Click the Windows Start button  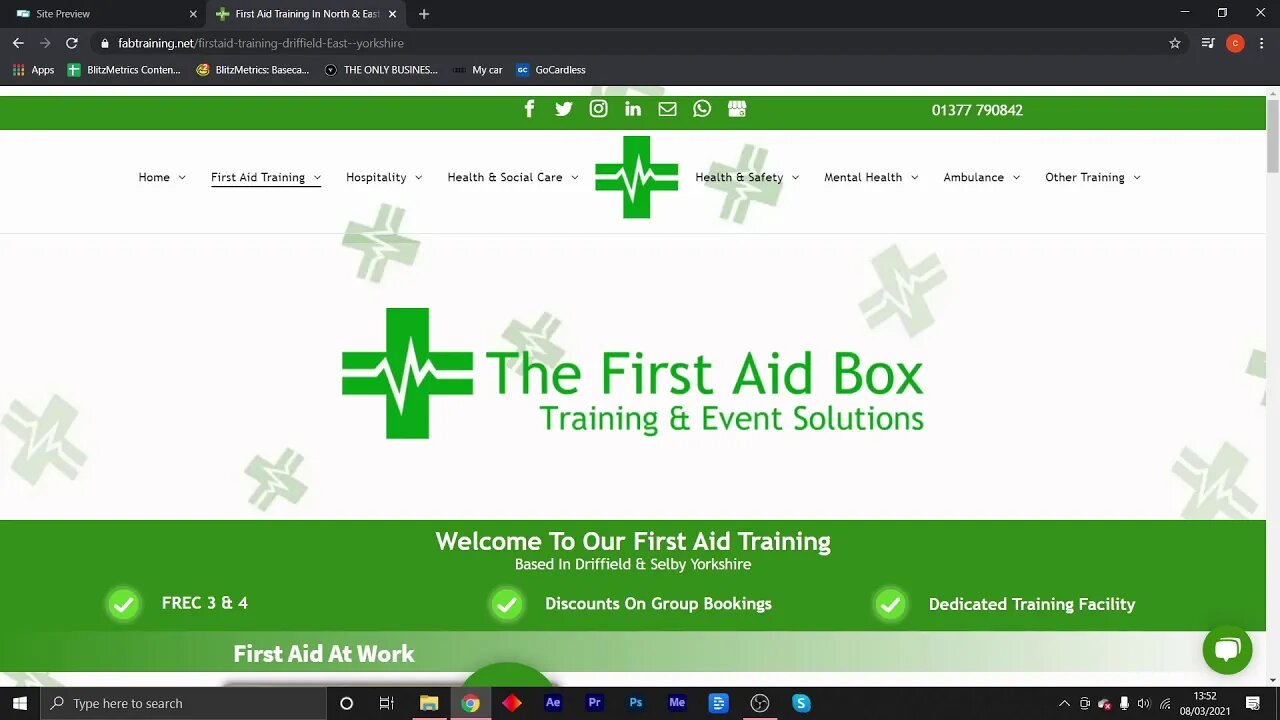(x=20, y=703)
